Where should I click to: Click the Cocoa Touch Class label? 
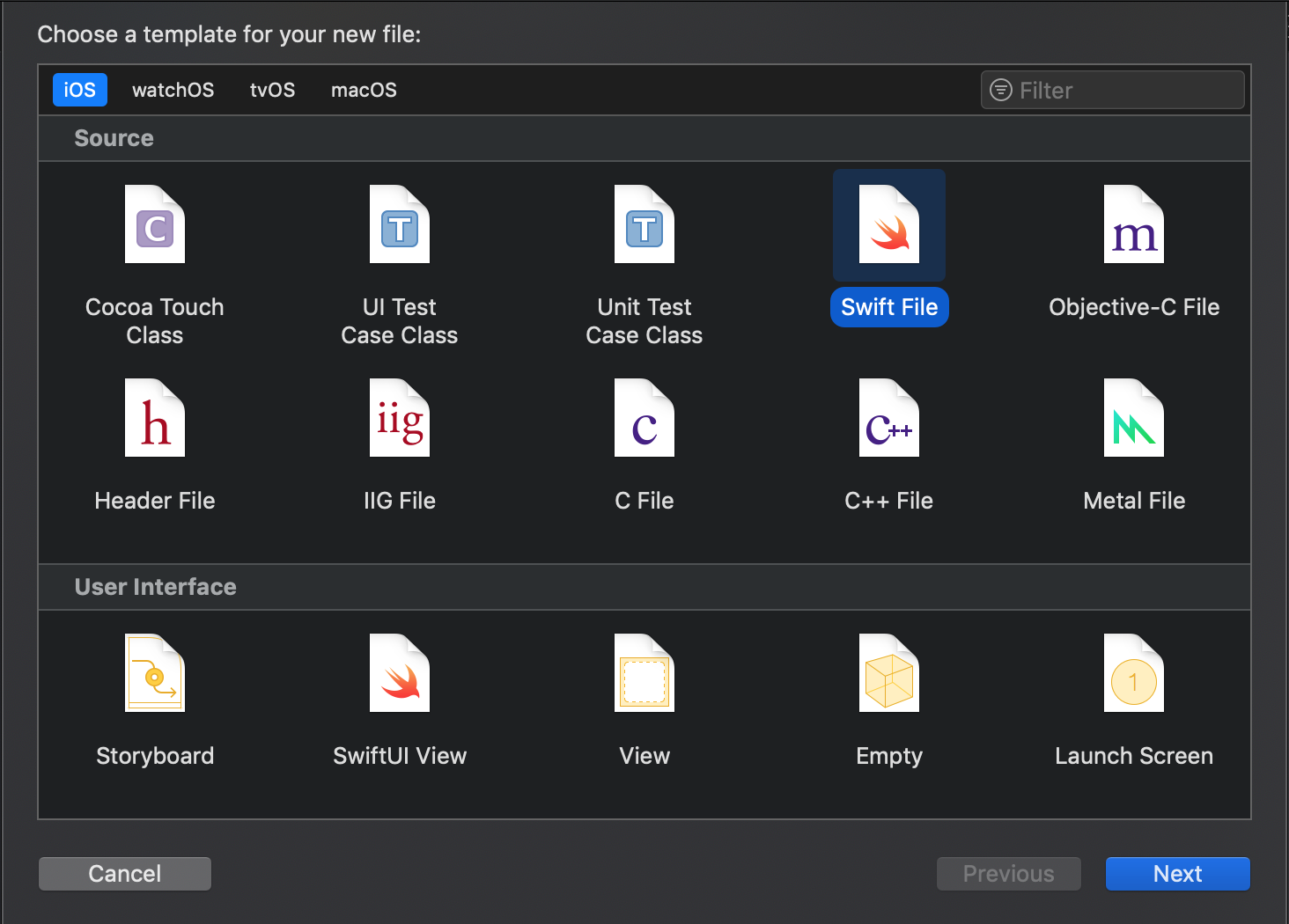(155, 321)
